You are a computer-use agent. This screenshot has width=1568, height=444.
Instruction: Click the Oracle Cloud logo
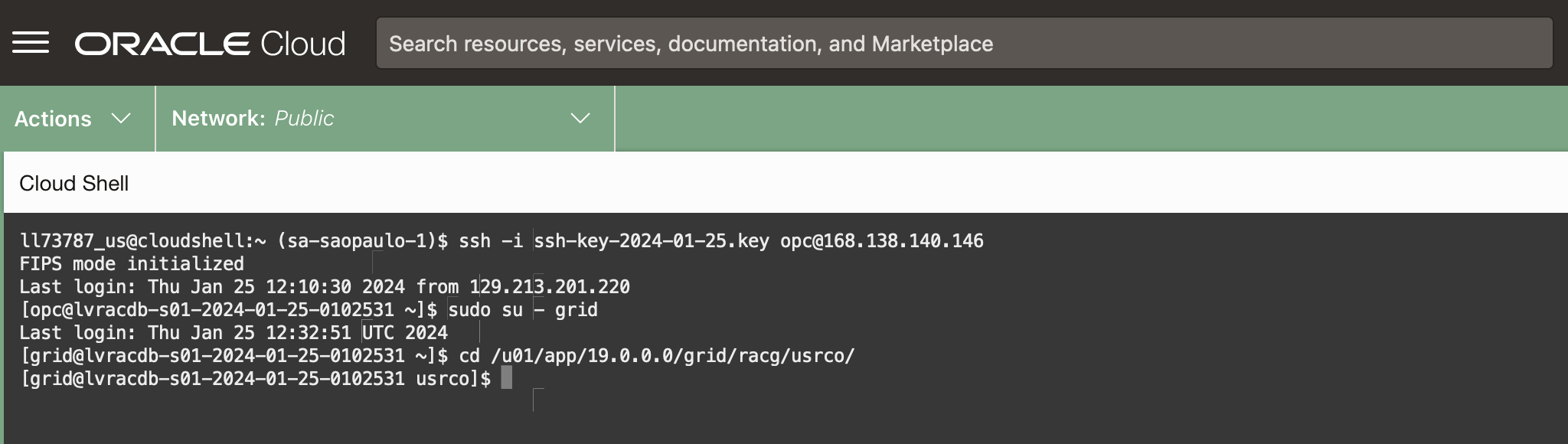[210, 44]
